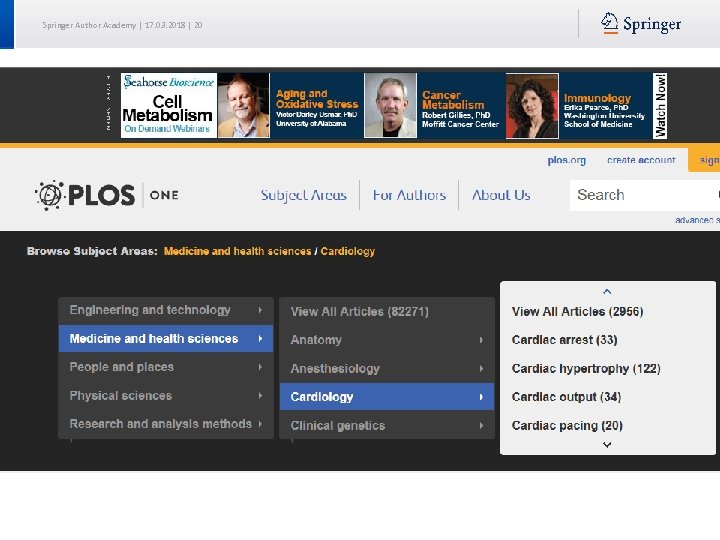The height and width of the screenshot is (540, 720).
Task: Click the create account link
Action: pos(641,160)
